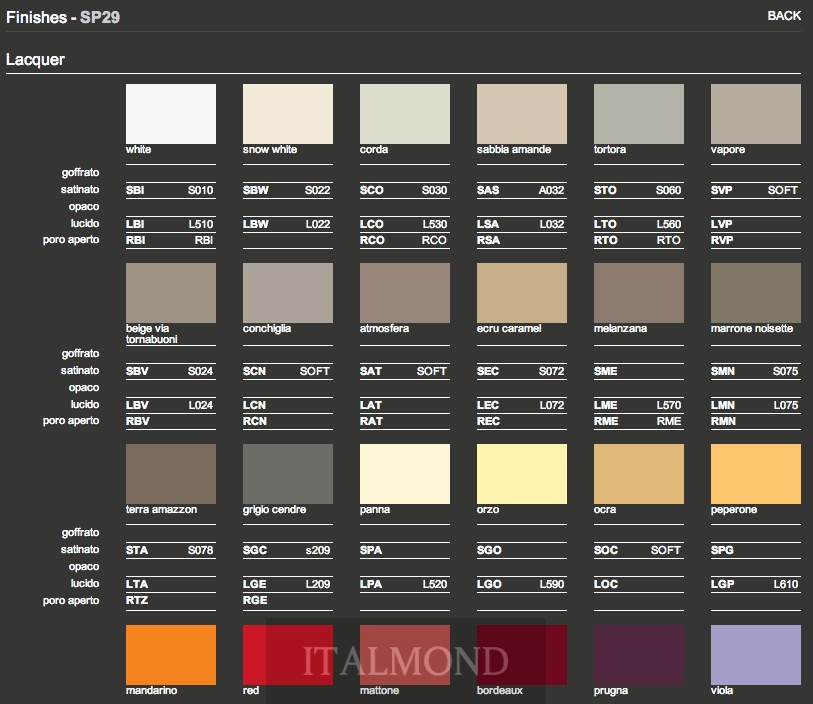Click the L610 code under peperone
The width and height of the screenshot is (813, 704).
tap(786, 584)
